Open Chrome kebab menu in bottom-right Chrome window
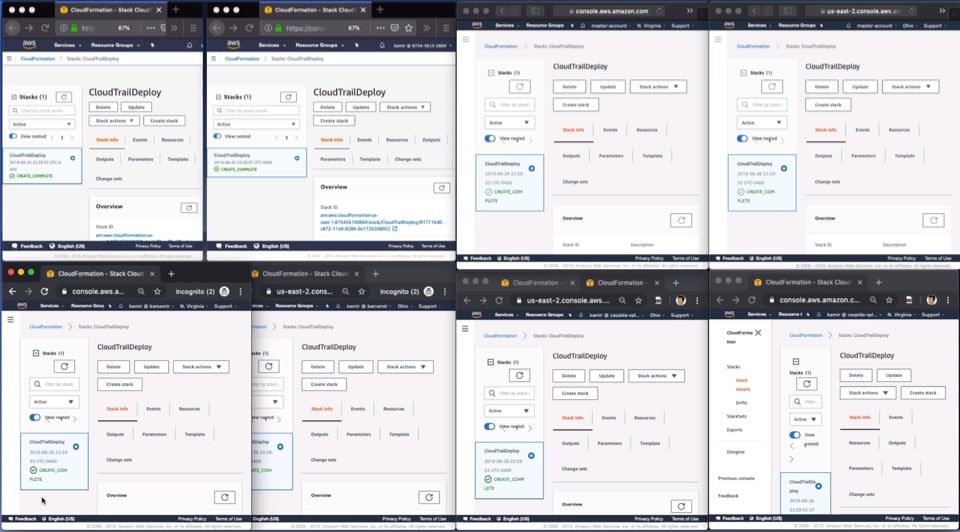The image size is (960, 532). click(x=948, y=300)
